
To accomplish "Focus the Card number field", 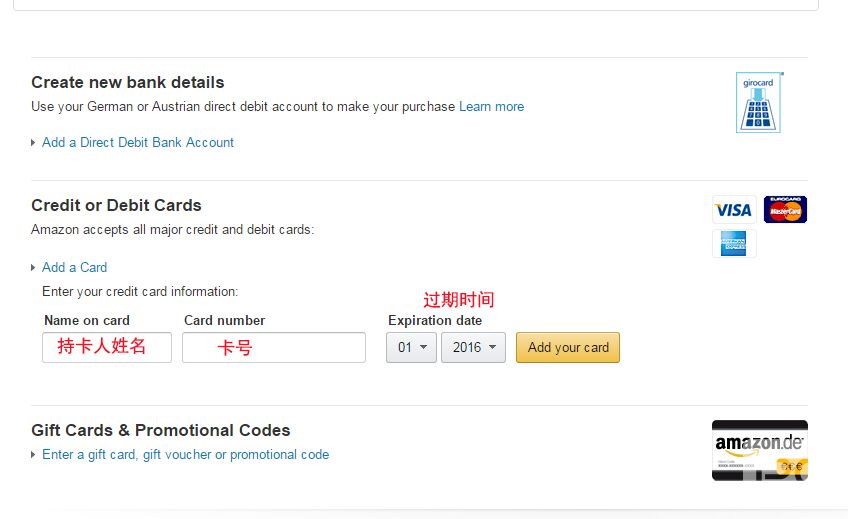I will (x=273, y=347).
